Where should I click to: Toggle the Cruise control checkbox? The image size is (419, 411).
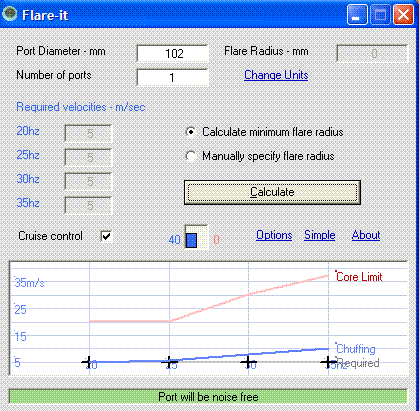(x=106, y=236)
